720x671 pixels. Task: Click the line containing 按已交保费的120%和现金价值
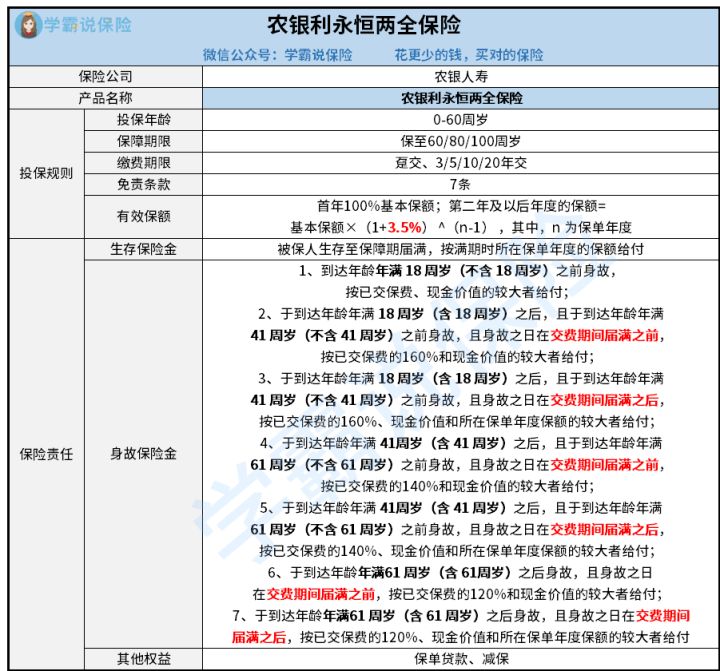[458, 594]
